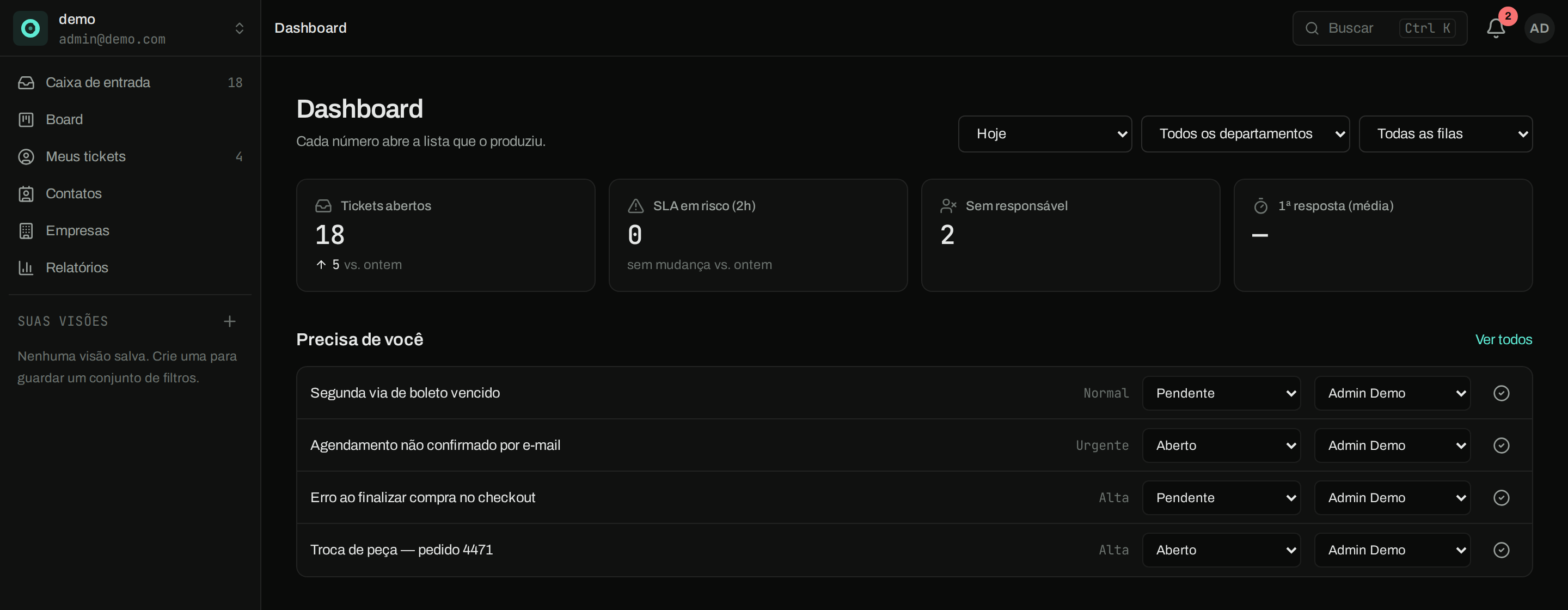Click the Buscar search field

pos(1379,28)
